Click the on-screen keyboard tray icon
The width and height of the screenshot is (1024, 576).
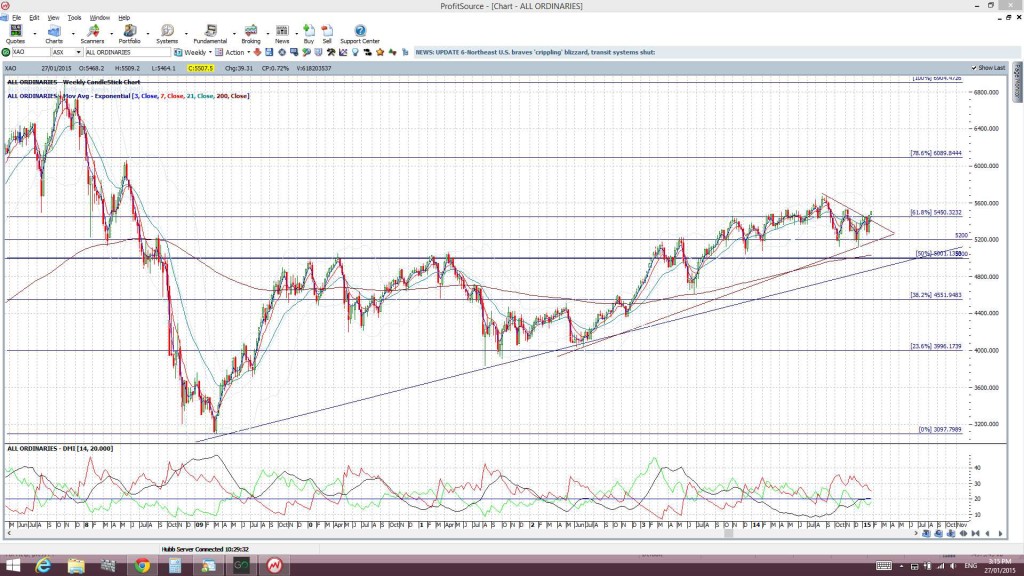(884, 566)
